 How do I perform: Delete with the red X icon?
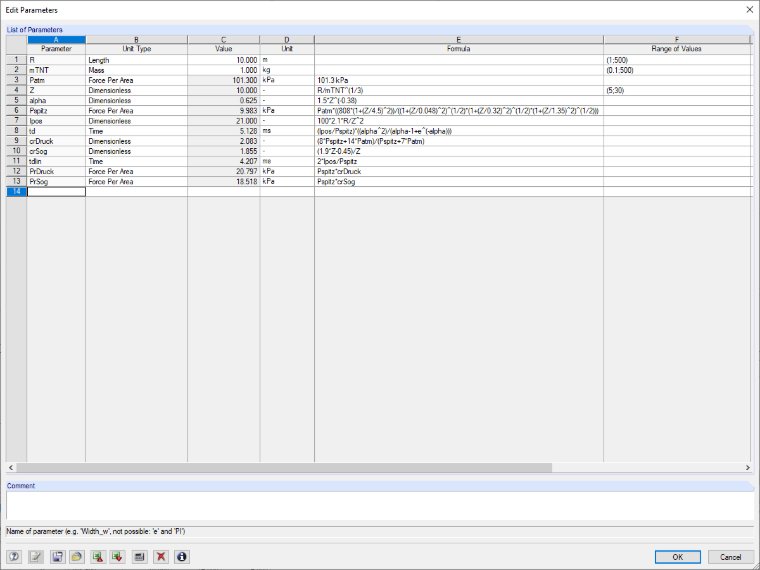[161, 557]
